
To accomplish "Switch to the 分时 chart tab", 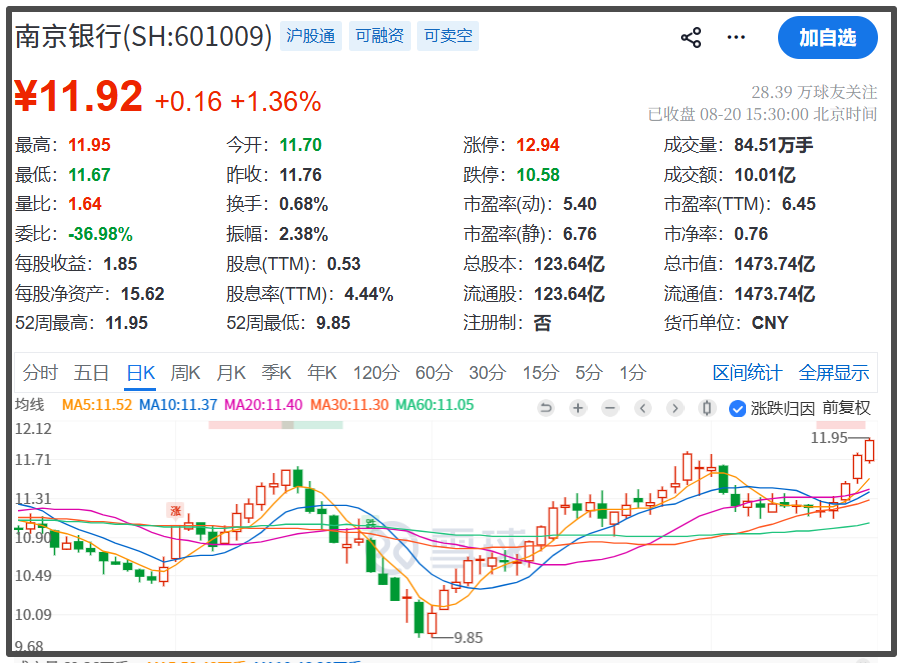I will tap(40, 373).
